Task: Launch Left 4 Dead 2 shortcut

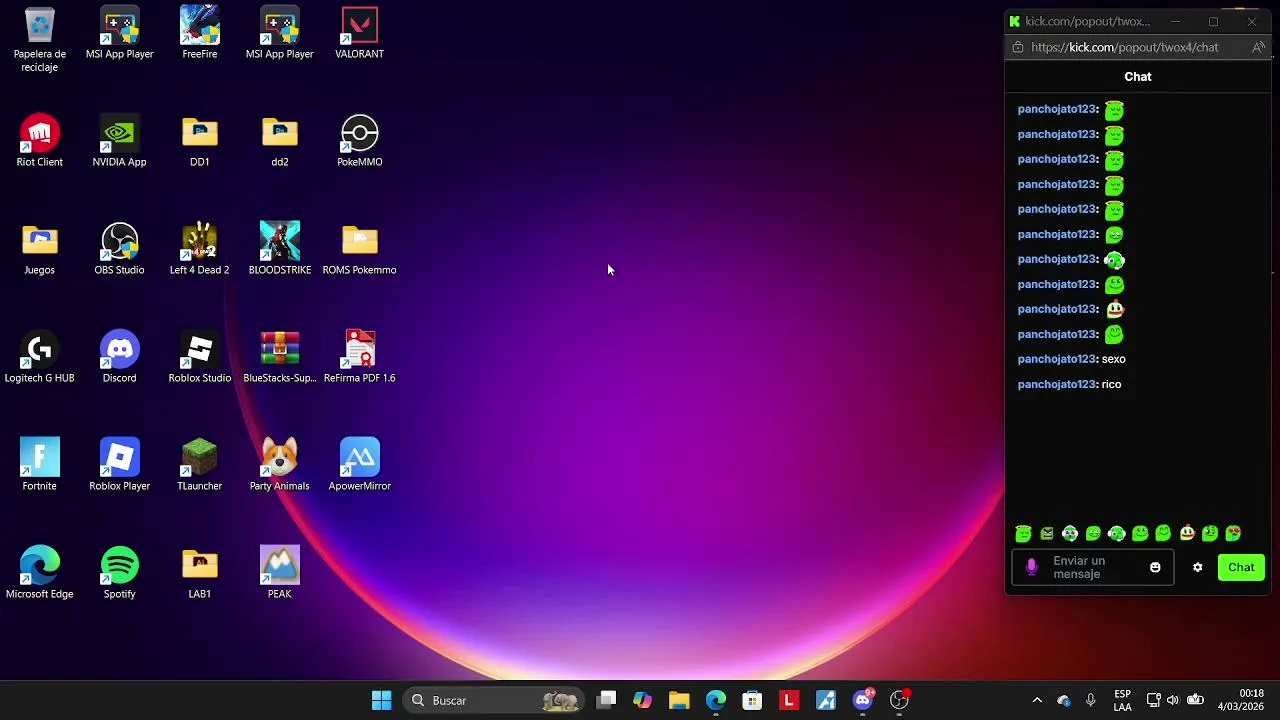Action: pos(199,249)
